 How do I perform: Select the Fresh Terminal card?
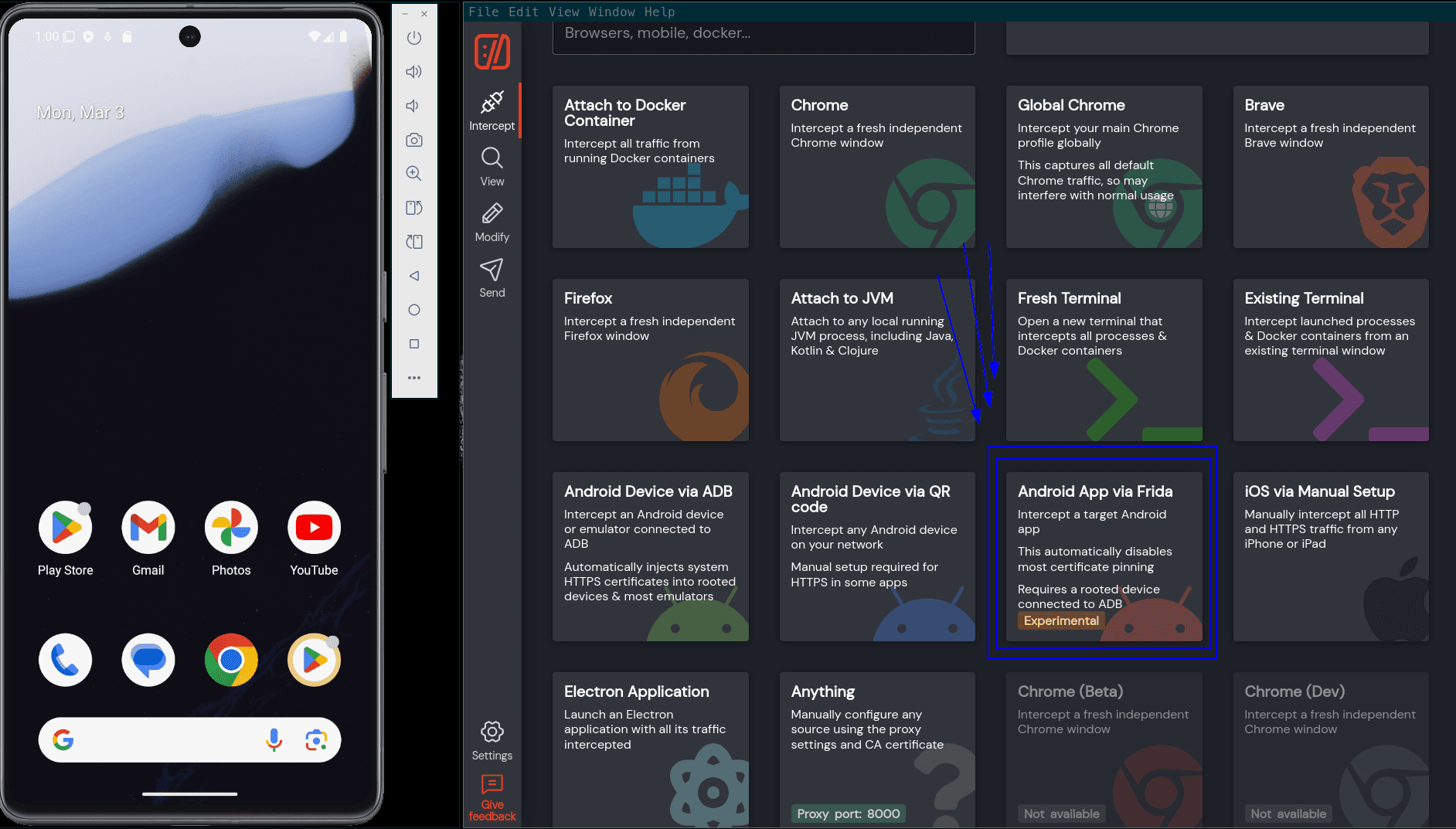click(x=1104, y=360)
